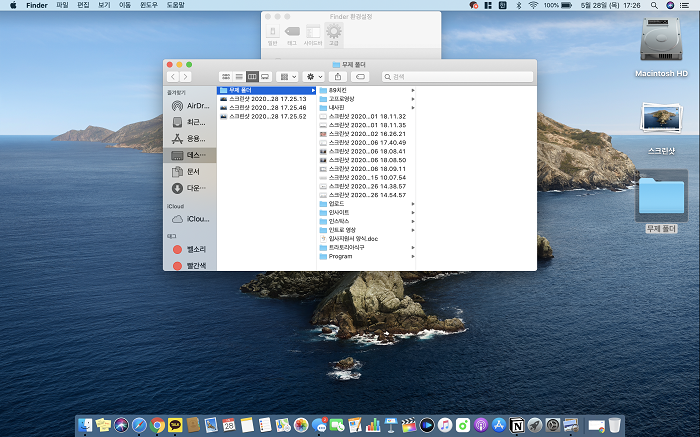Open KakaoTalk from the Dock
This screenshot has height=437, width=700.
click(175, 425)
